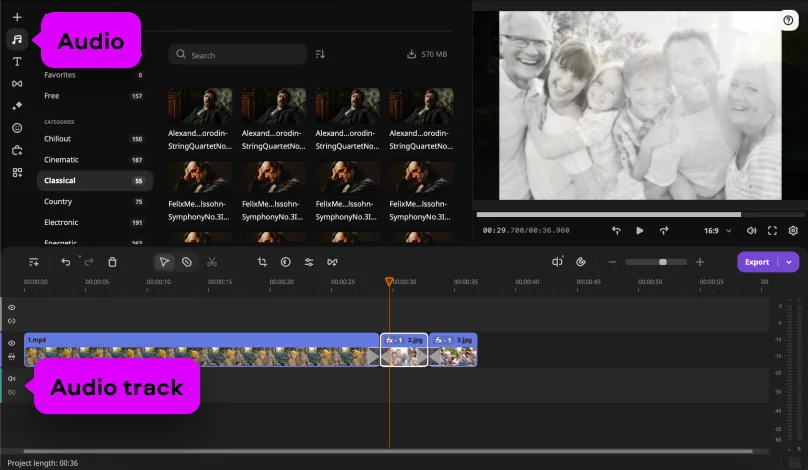The height and width of the screenshot is (470, 808).
Task: Open the Text titles panel
Action: pyautogui.click(x=17, y=62)
